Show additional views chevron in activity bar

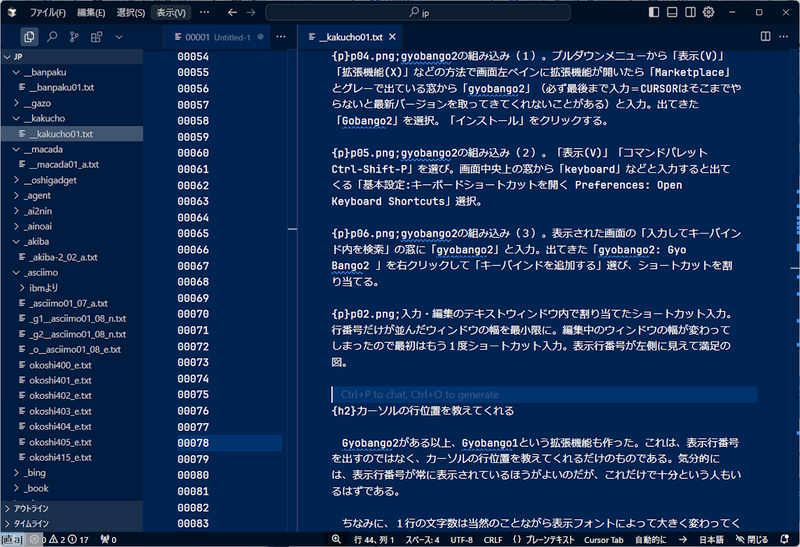pos(119,37)
